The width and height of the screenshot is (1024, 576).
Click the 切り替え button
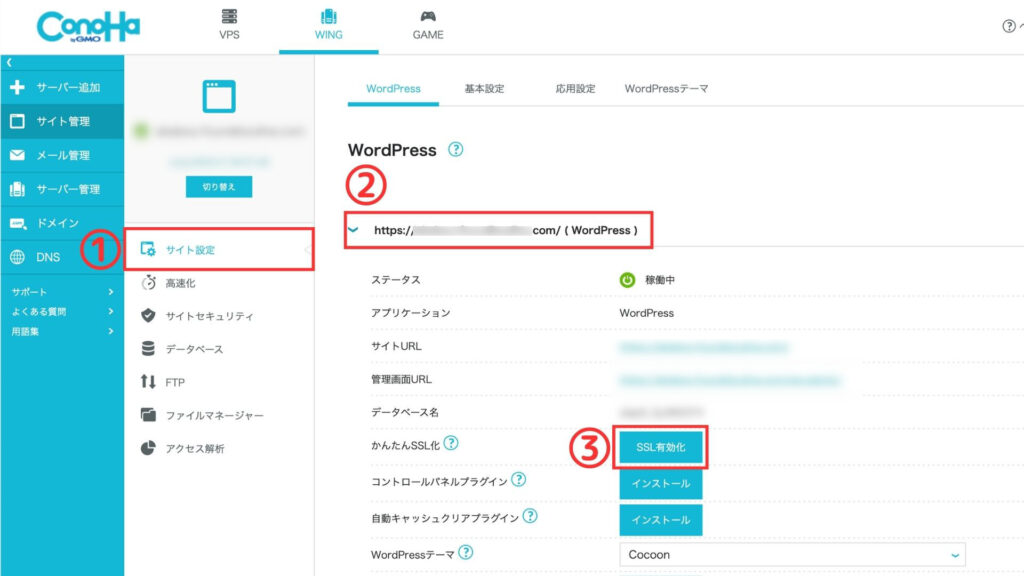click(219, 187)
